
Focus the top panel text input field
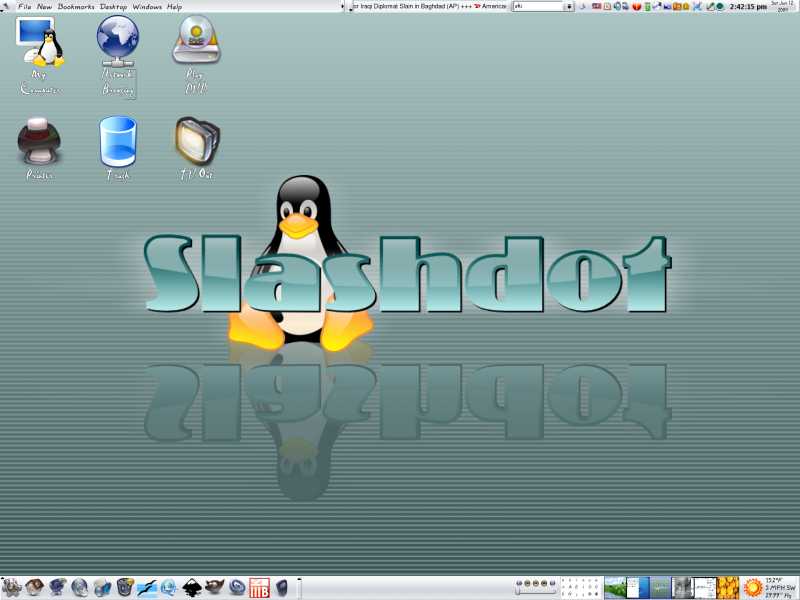click(537, 7)
